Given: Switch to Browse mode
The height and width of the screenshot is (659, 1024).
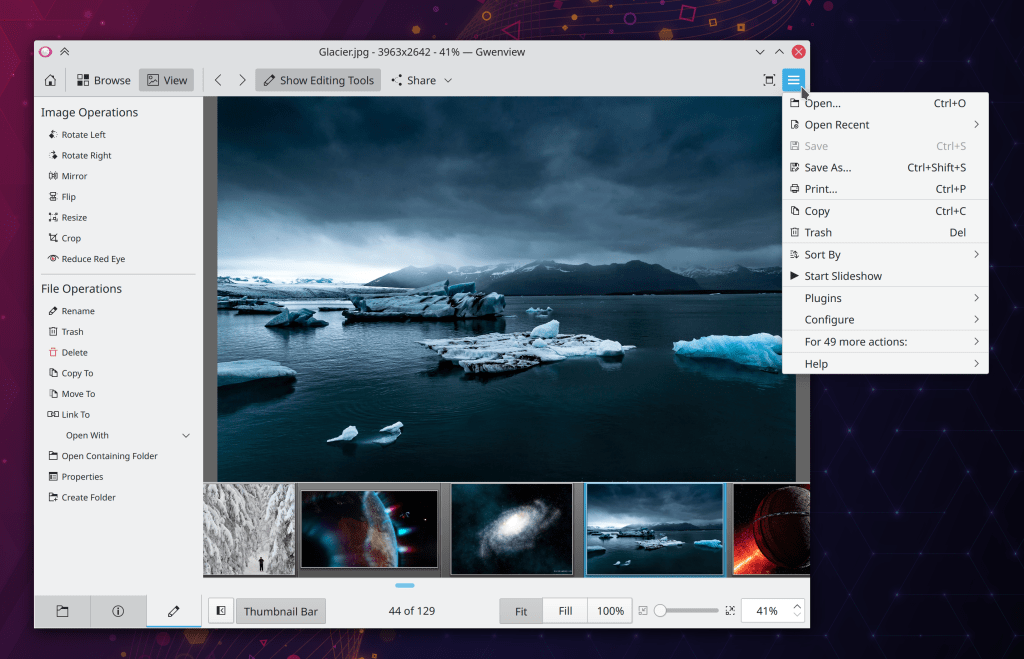Looking at the screenshot, I should 102,80.
